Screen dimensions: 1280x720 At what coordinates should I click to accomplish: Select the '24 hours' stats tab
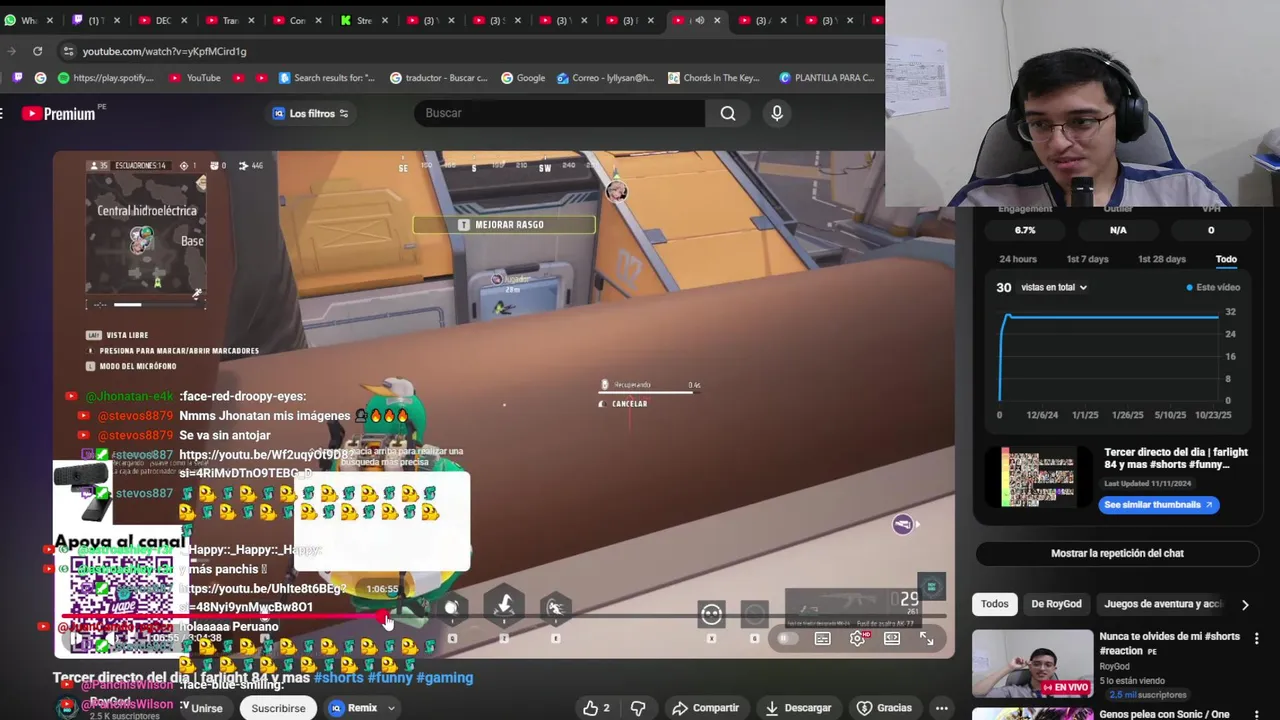pyautogui.click(x=1018, y=259)
